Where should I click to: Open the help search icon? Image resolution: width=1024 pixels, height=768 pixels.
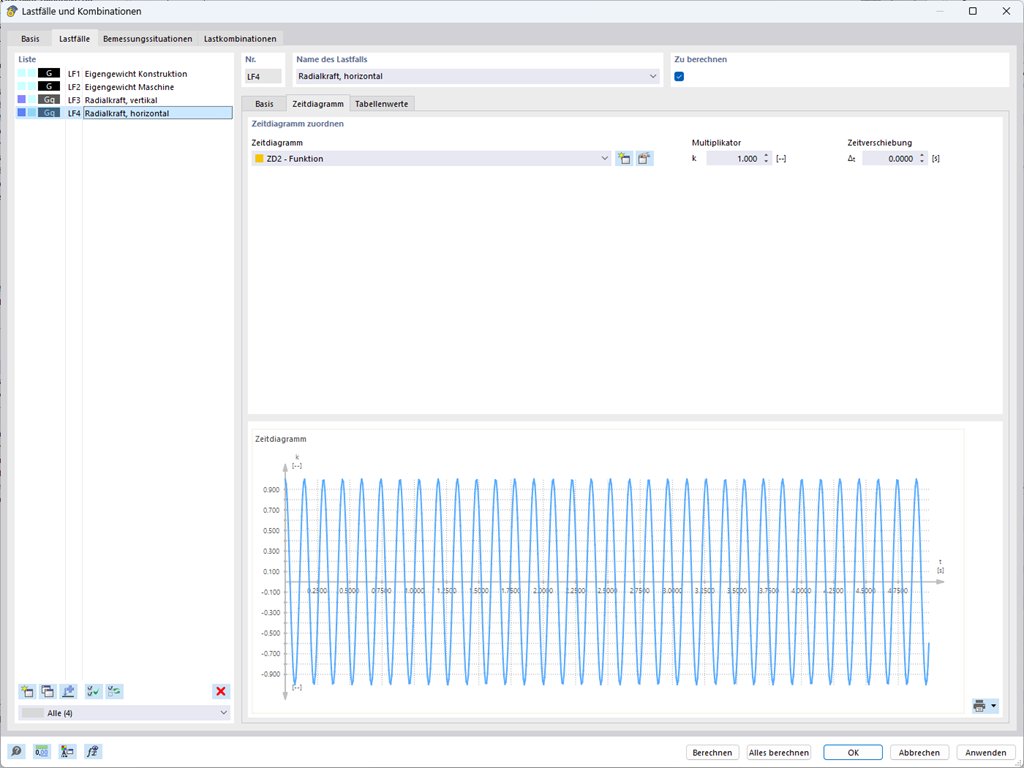[x=16, y=752]
